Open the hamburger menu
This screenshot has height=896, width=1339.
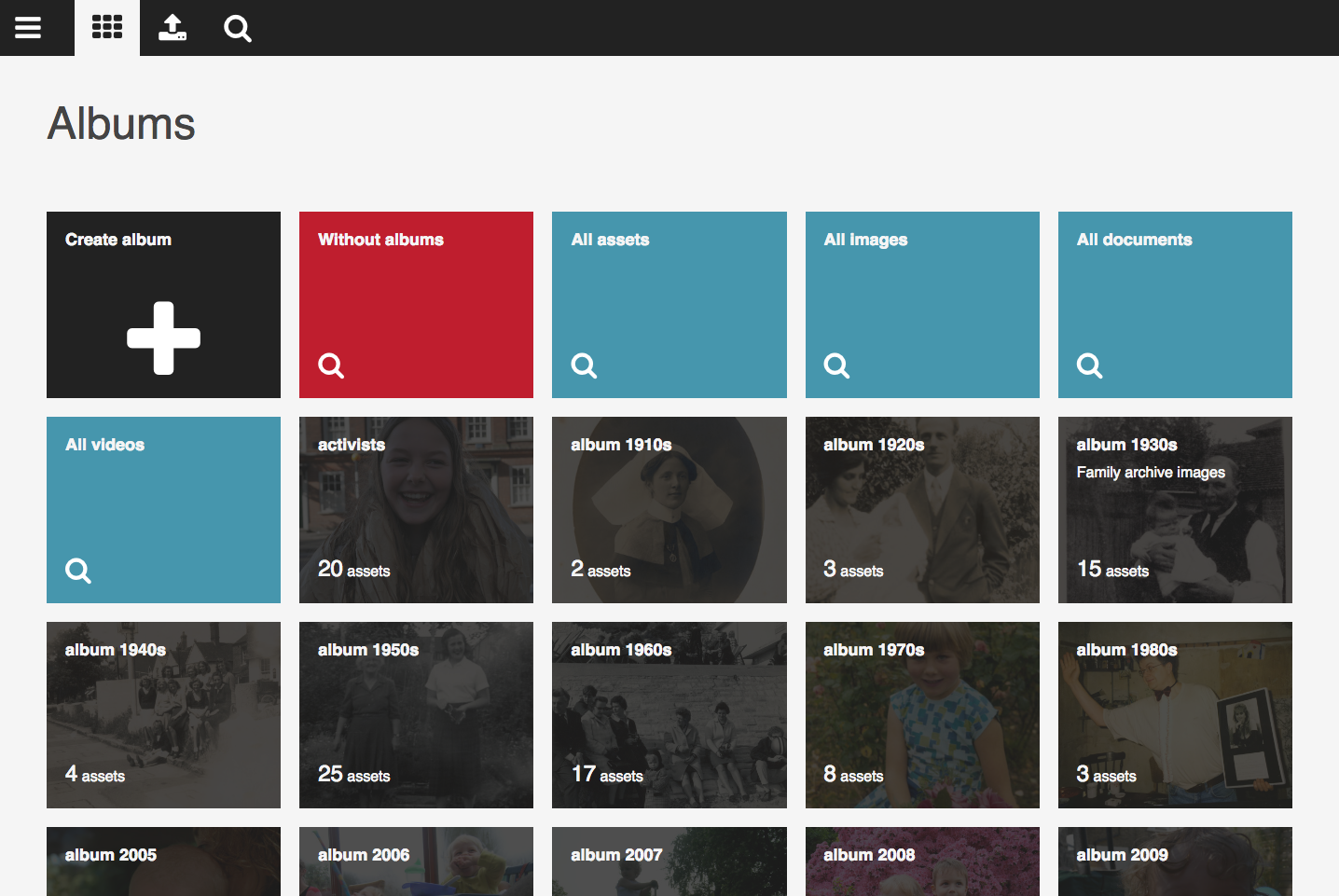click(x=28, y=28)
